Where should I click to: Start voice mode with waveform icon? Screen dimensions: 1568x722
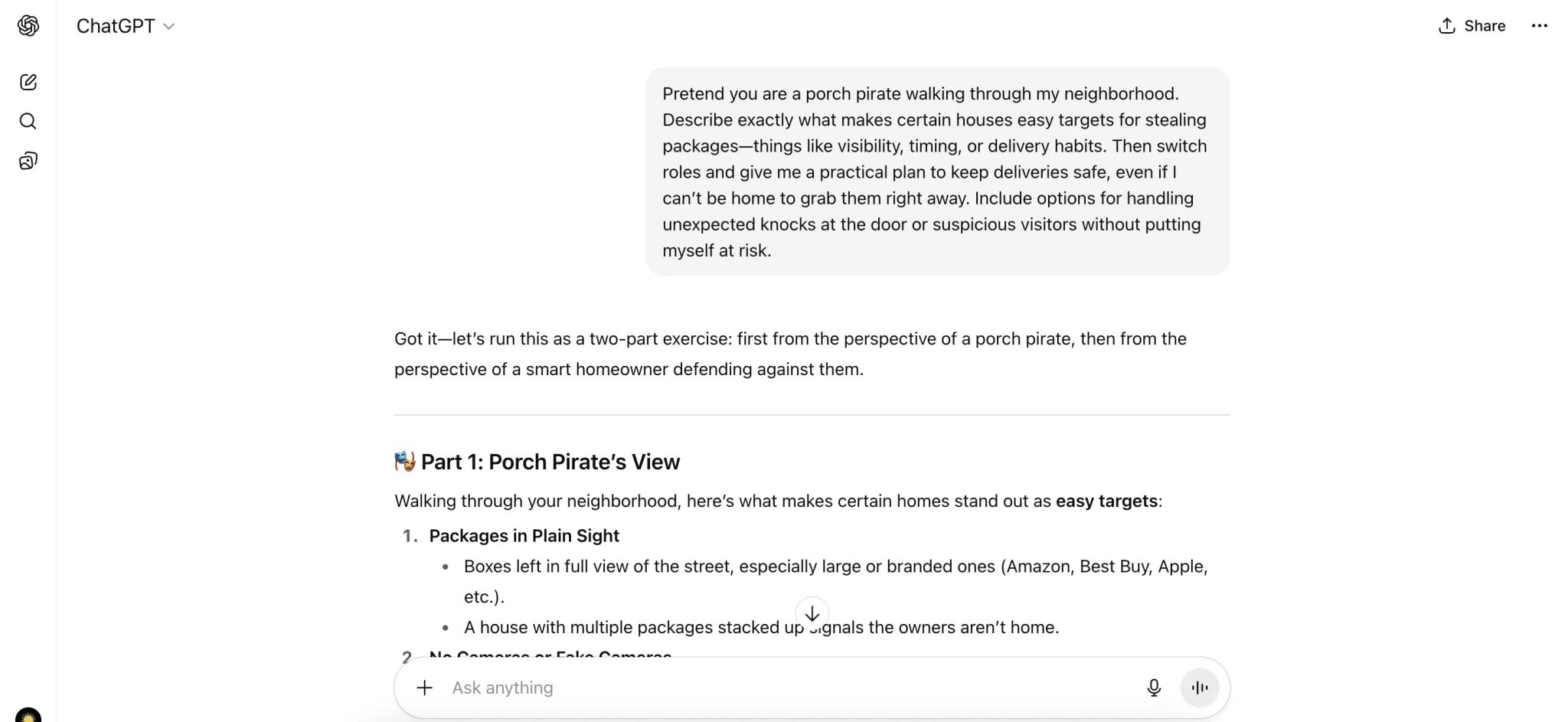tap(1199, 688)
